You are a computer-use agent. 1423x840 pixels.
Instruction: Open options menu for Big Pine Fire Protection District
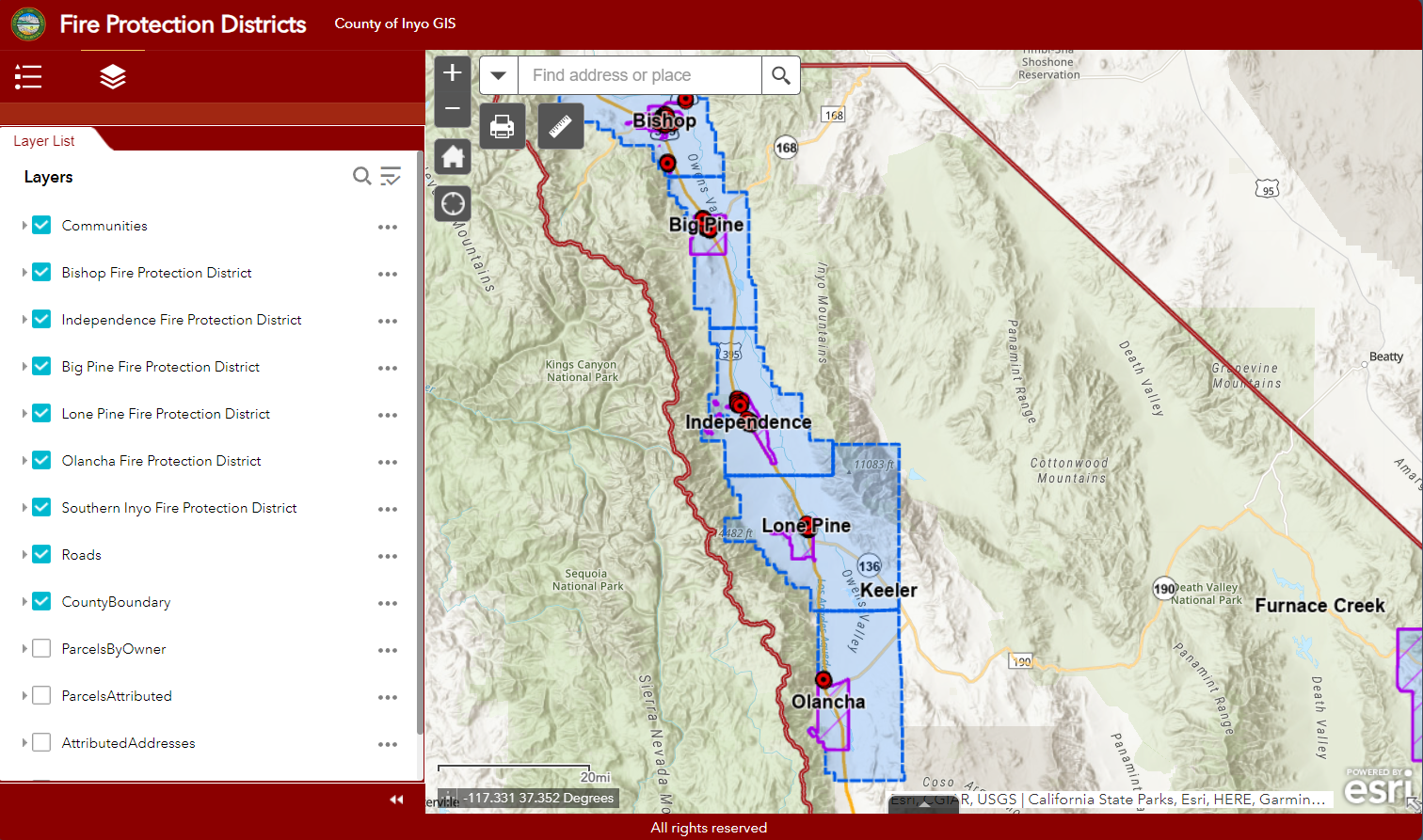click(388, 368)
